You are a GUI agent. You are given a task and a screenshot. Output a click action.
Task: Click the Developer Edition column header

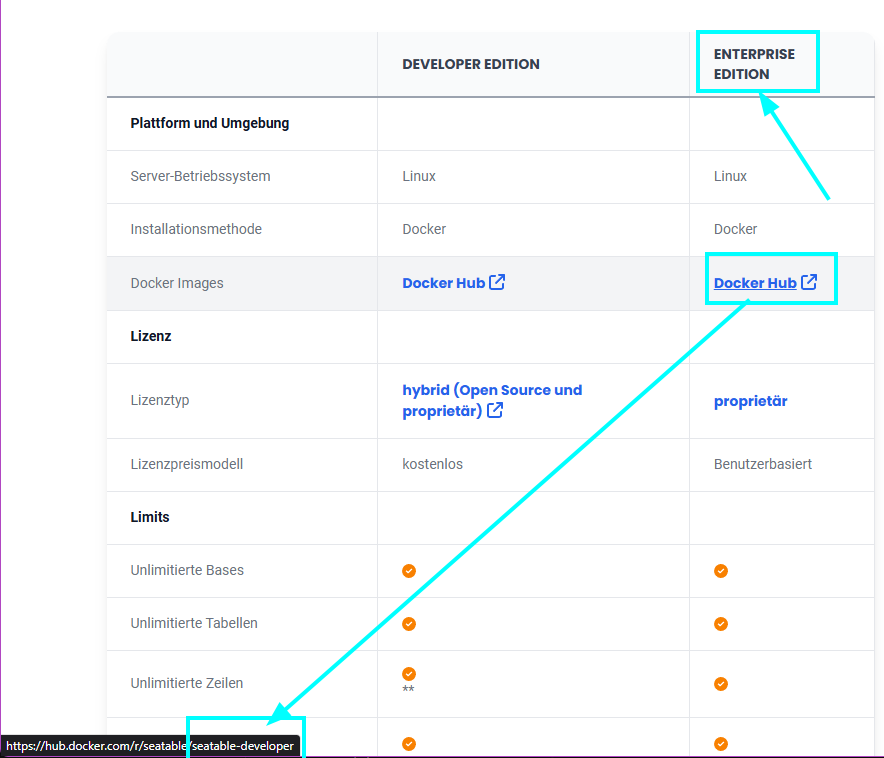[470, 64]
